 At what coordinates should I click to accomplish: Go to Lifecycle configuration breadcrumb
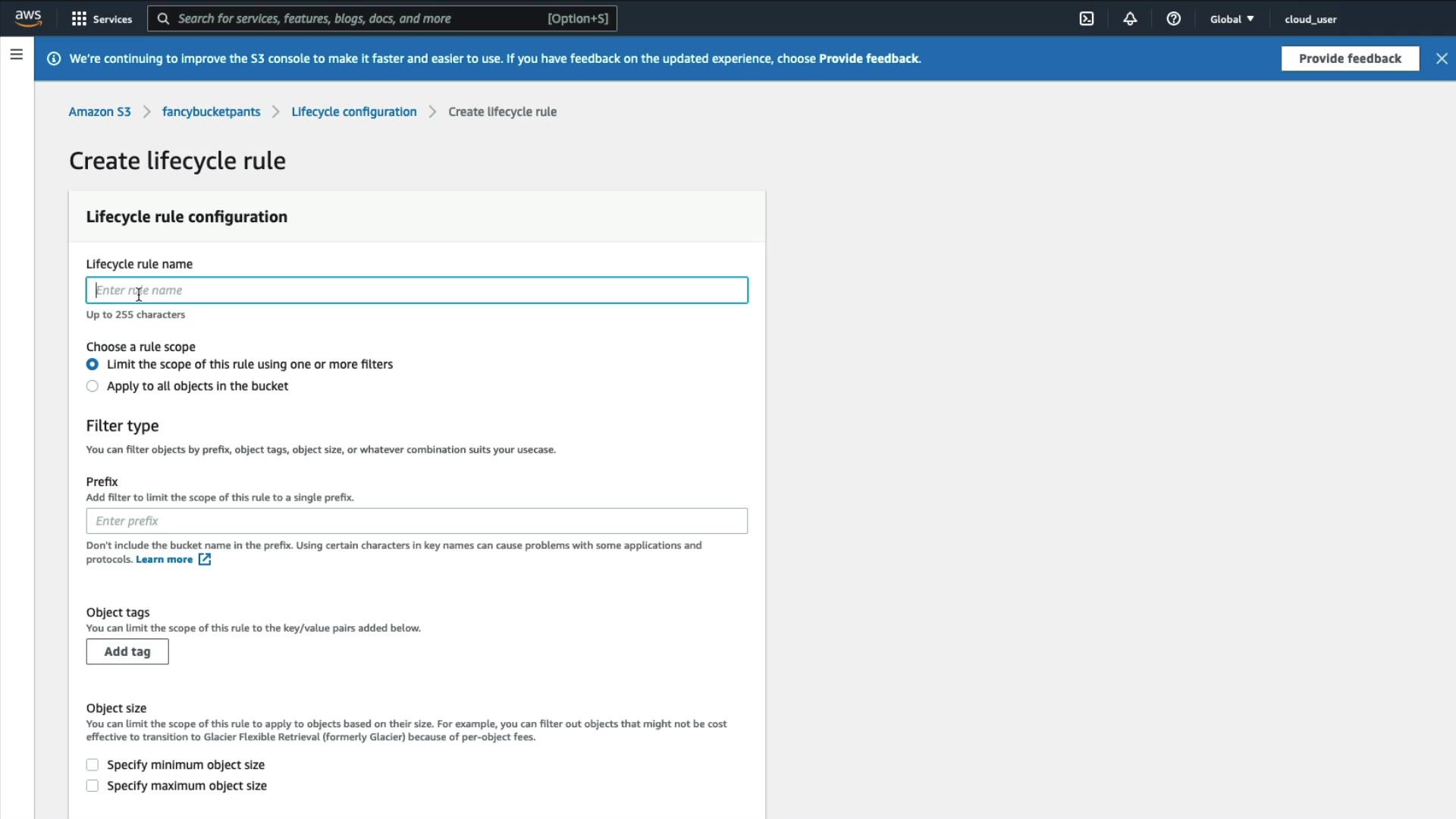[353, 111]
